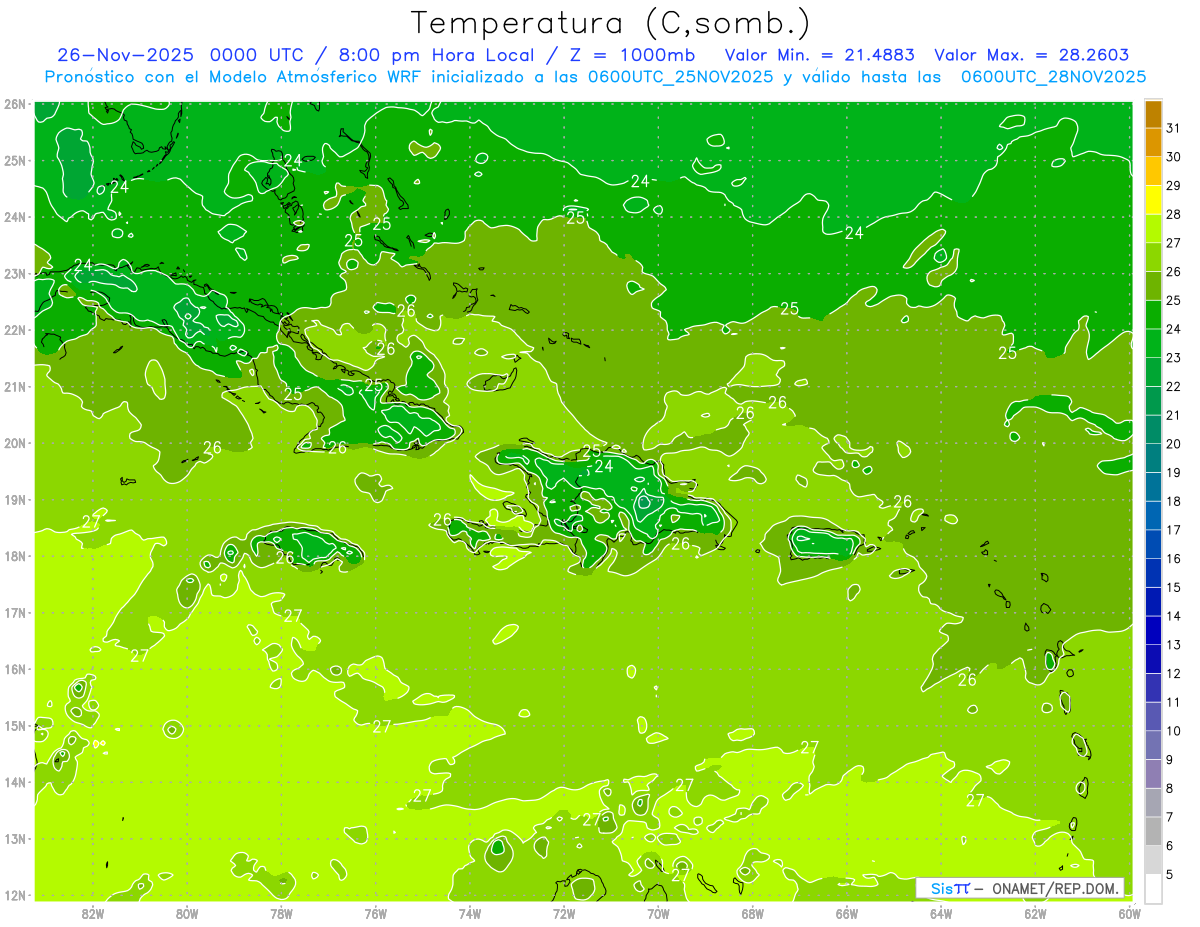This screenshot has width=1200, height=927.
Task: Click the 8 value on the color scale
Action: pyautogui.click(x=1172, y=788)
